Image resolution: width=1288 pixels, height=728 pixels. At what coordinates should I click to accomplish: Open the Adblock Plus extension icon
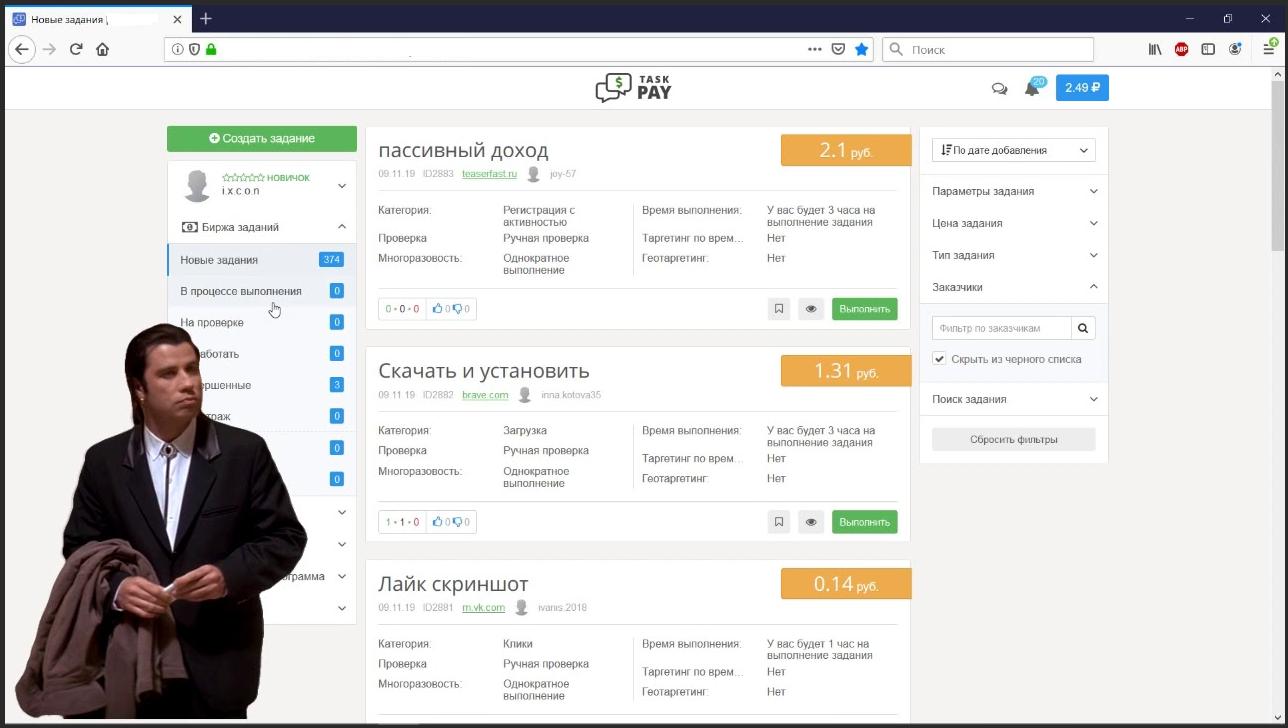[x=1182, y=49]
